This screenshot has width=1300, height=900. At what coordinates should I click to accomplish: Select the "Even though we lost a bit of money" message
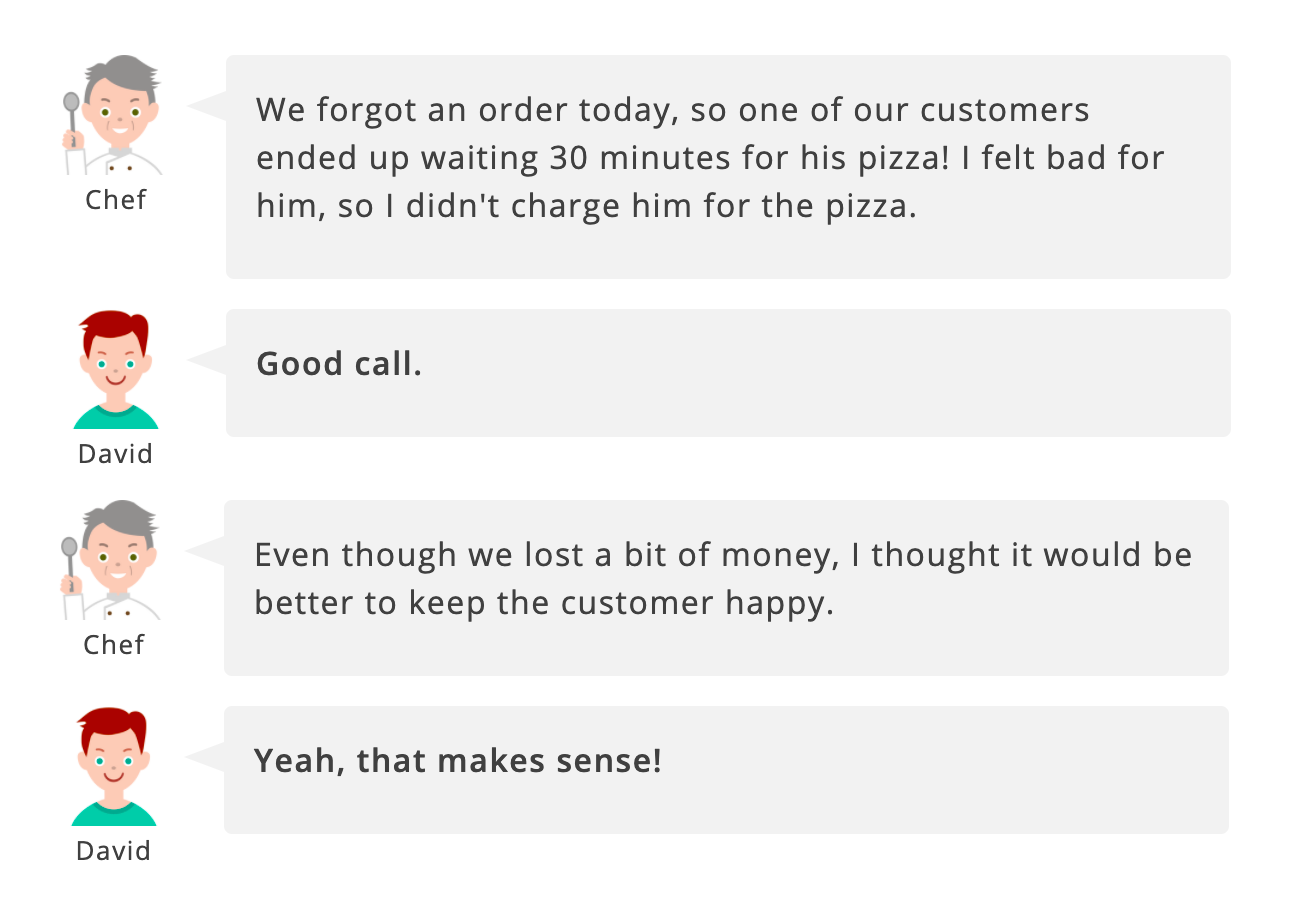722,579
